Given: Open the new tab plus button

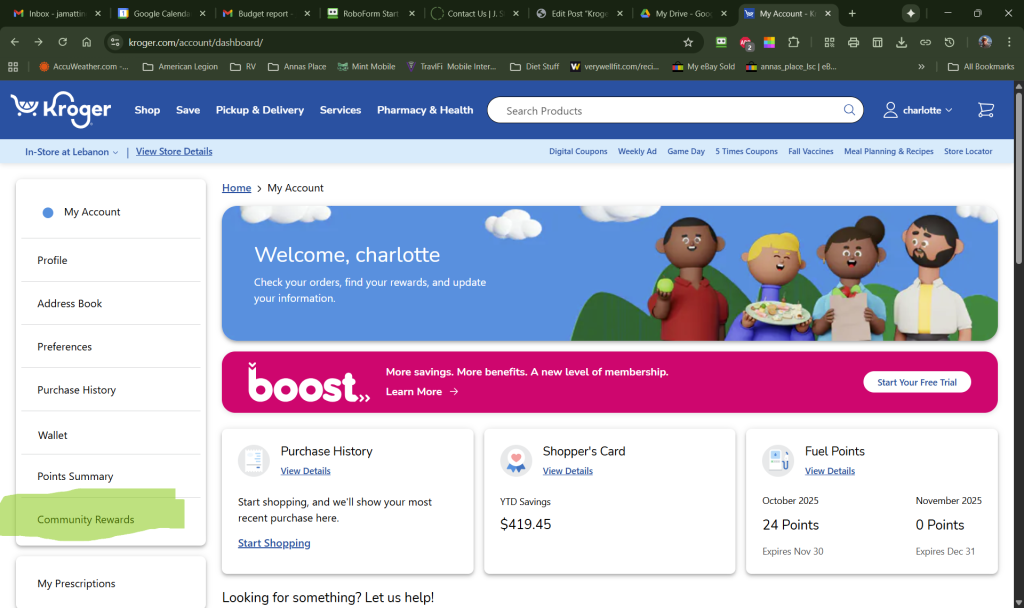Looking at the screenshot, I should pos(852,14).
